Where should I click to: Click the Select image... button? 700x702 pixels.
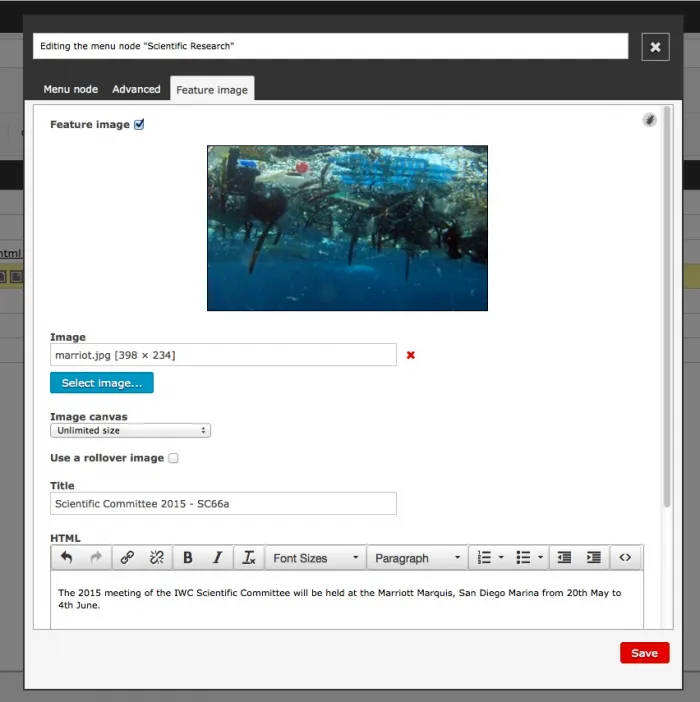pos(102,383)
